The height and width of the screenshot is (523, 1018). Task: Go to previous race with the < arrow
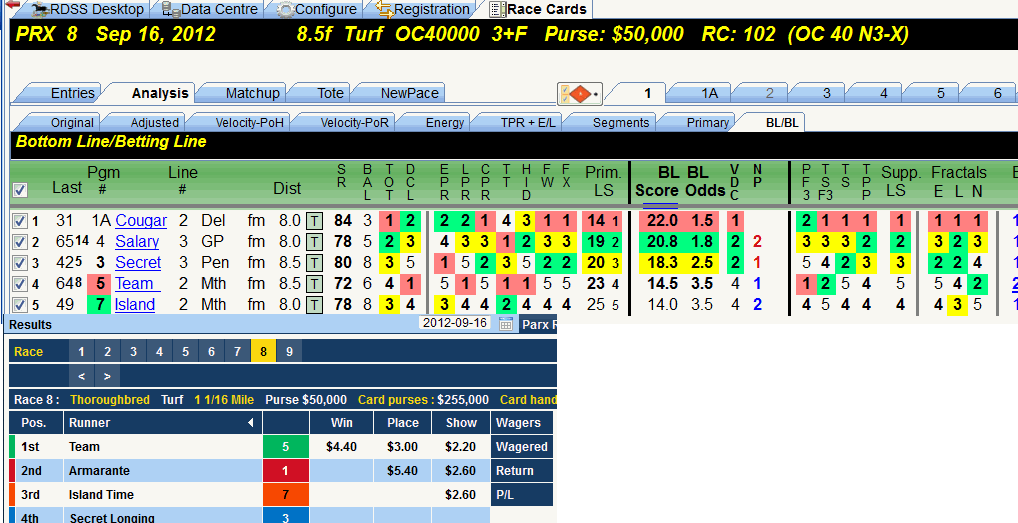click(81, 376)
